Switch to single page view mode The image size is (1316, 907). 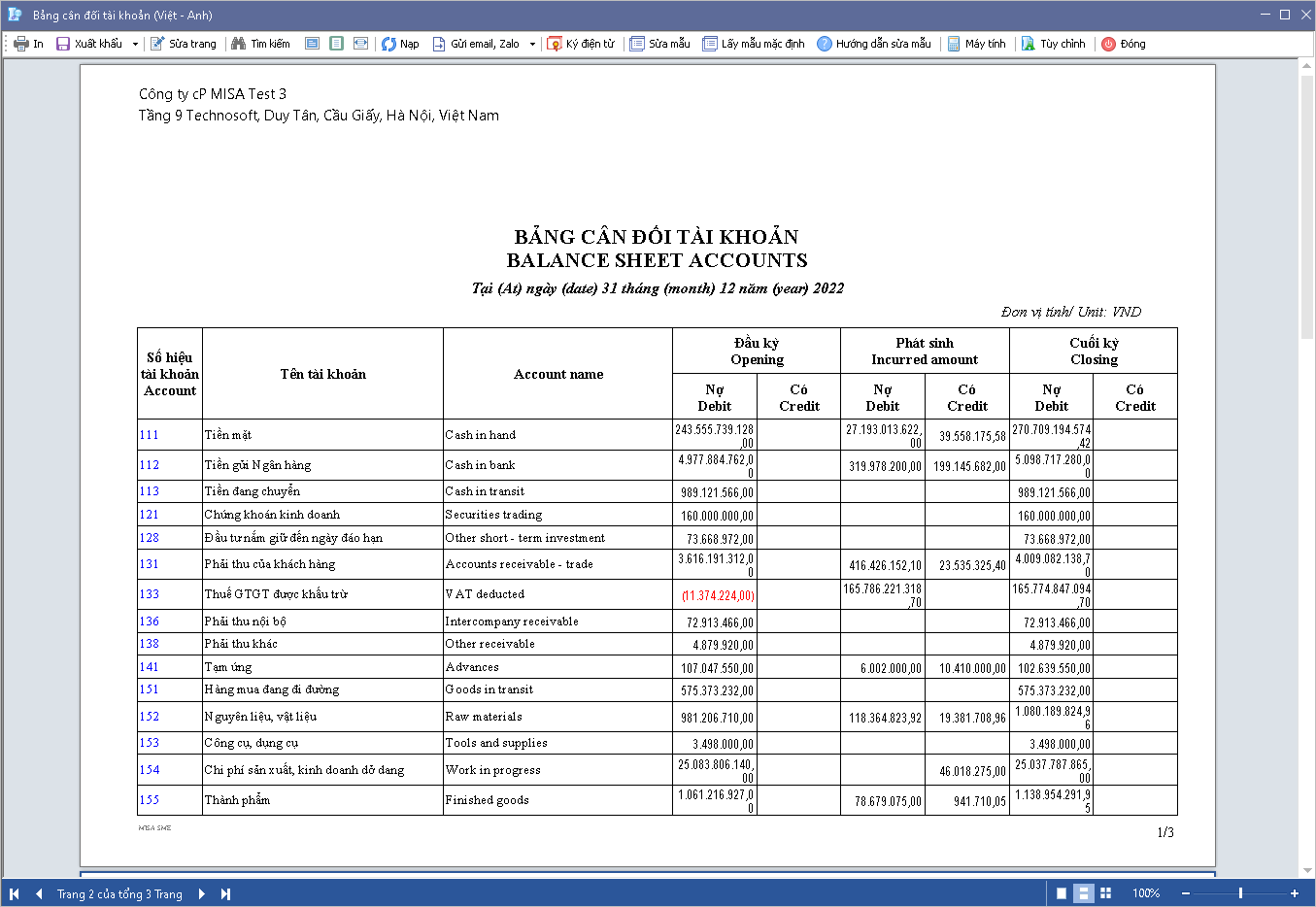pyautogui.click(x=1061, y=893)
